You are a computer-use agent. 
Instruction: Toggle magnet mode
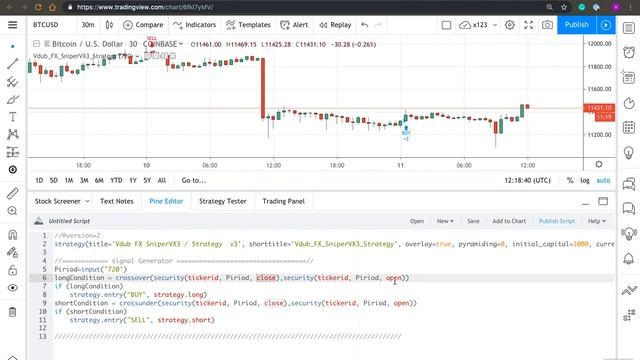(13, 234)
